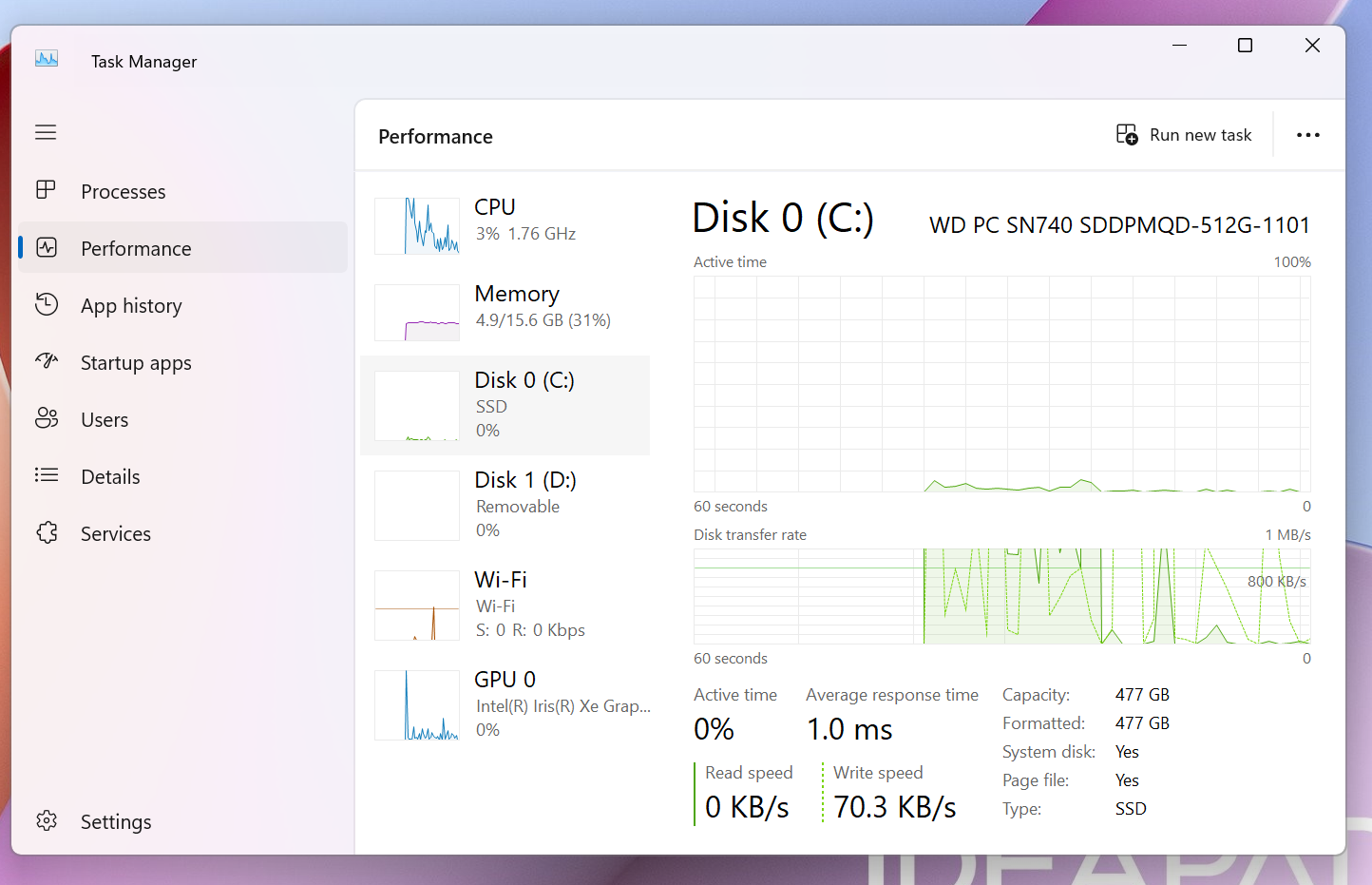Select the Disk 0 (C:) mini graph

pyautogui.click(x=417, y=406)
